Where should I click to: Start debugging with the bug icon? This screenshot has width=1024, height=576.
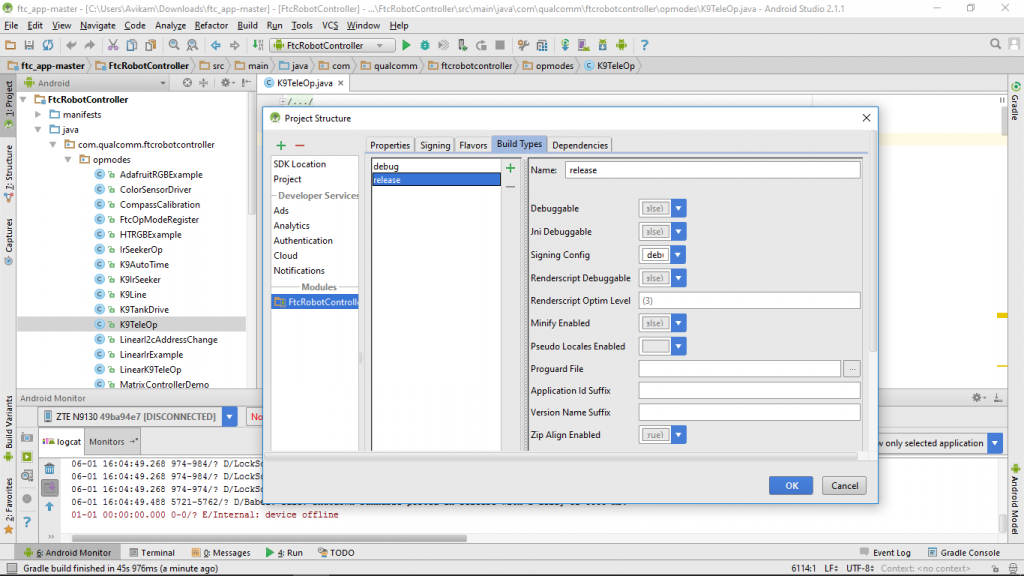425,44
